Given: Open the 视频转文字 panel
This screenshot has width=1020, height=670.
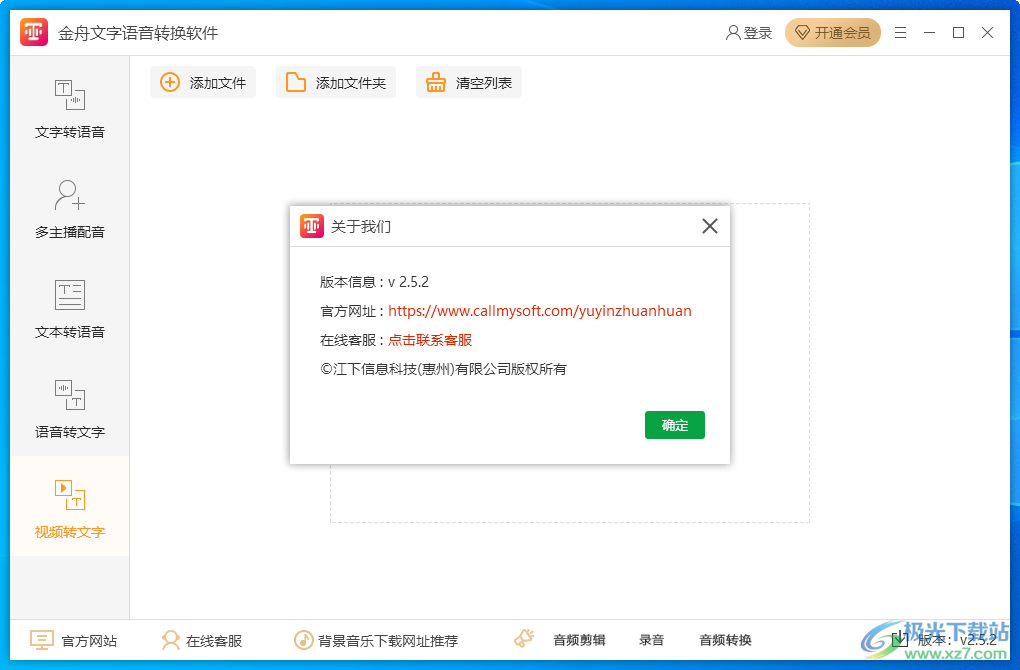Looking at the screenshot, I should [68, 507].
